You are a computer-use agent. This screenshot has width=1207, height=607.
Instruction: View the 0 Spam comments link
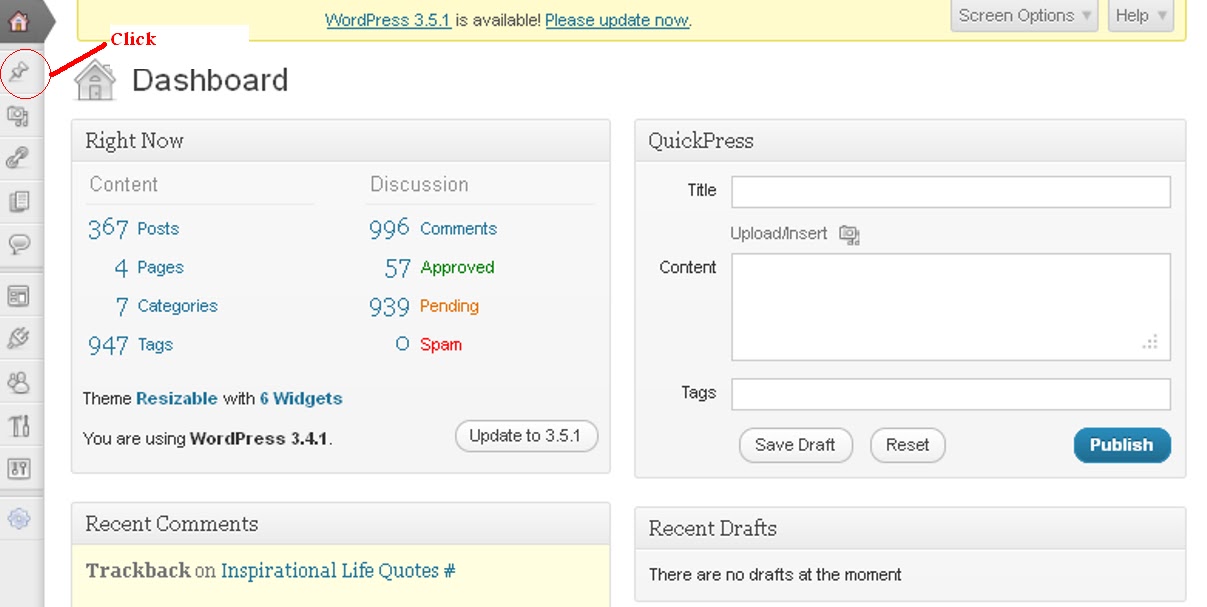(428, 345)
